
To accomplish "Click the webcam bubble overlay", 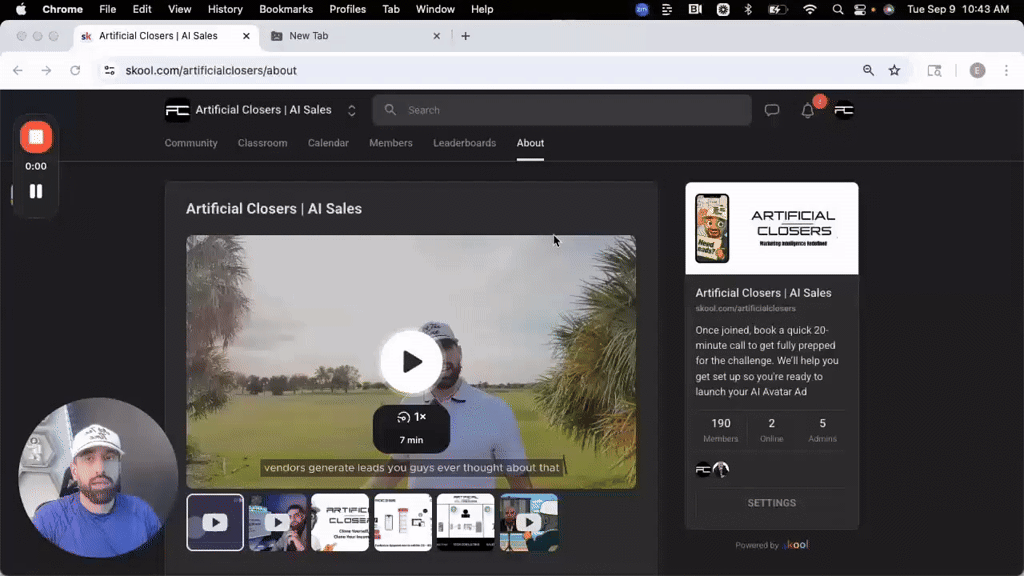I will tap(98, 477).
